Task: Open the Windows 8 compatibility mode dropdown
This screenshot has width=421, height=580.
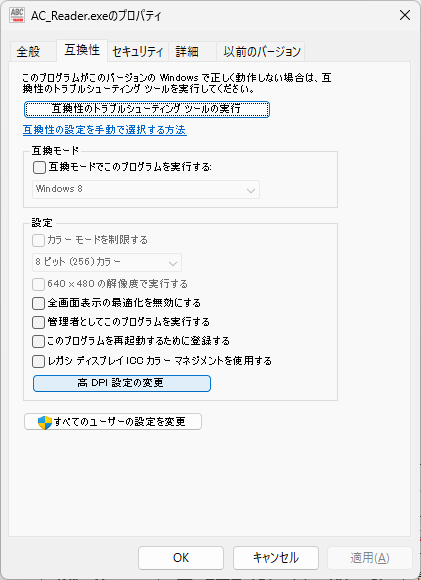Action: (146, 189)
